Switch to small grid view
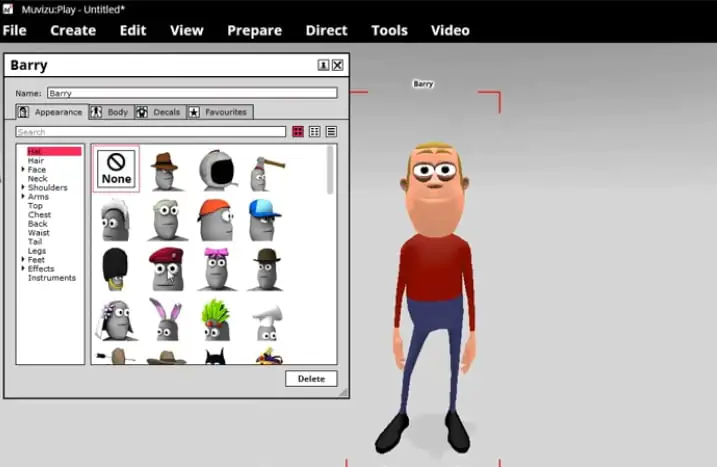Viewport: 717px width, 467px height. click(314, 132)
